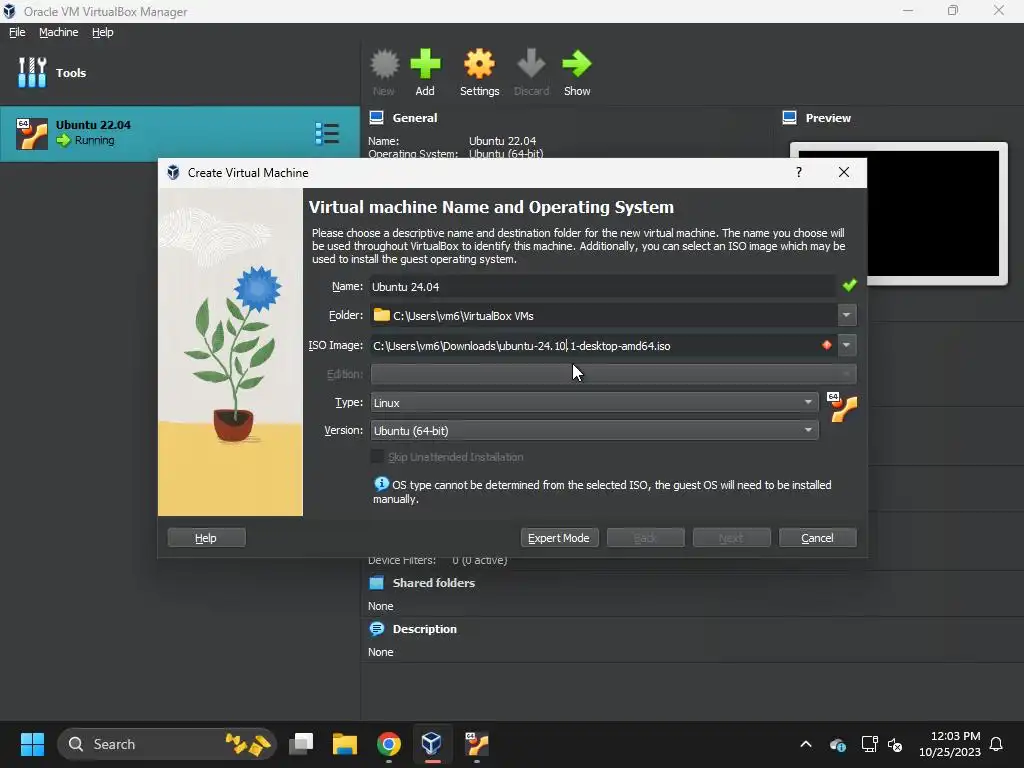Screen dimensions: 1024x768
Task: Click the OneDrive cloud tray icon
Action: tap(838, 744)
